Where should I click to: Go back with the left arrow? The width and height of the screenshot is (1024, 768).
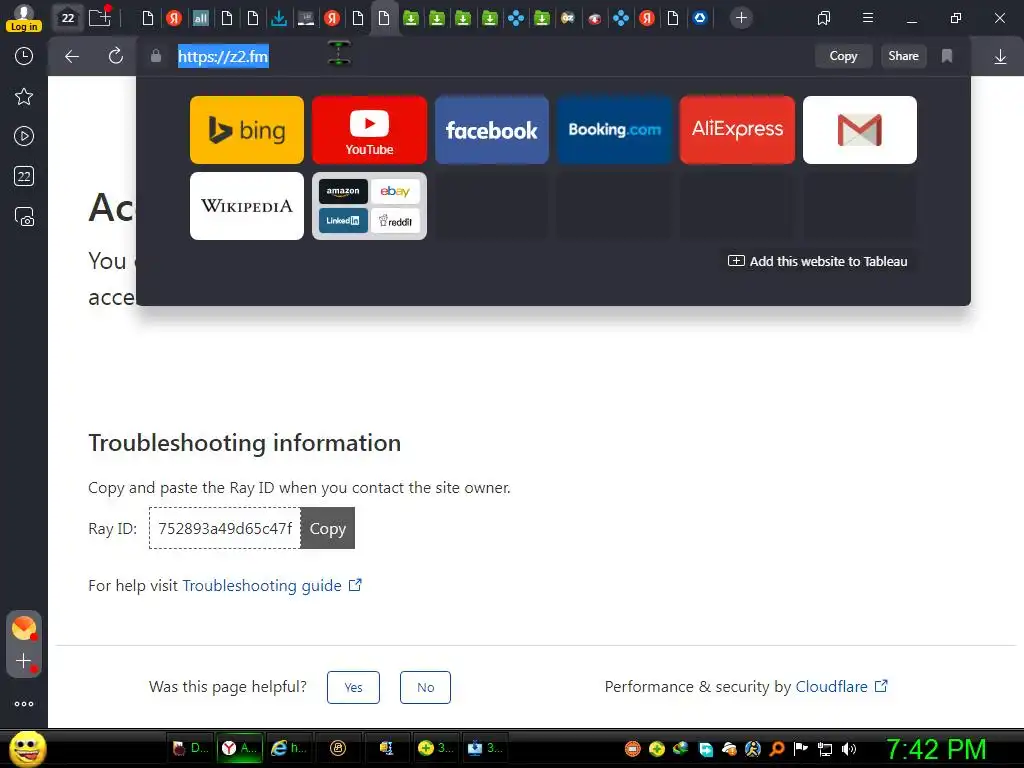[72, 56]
